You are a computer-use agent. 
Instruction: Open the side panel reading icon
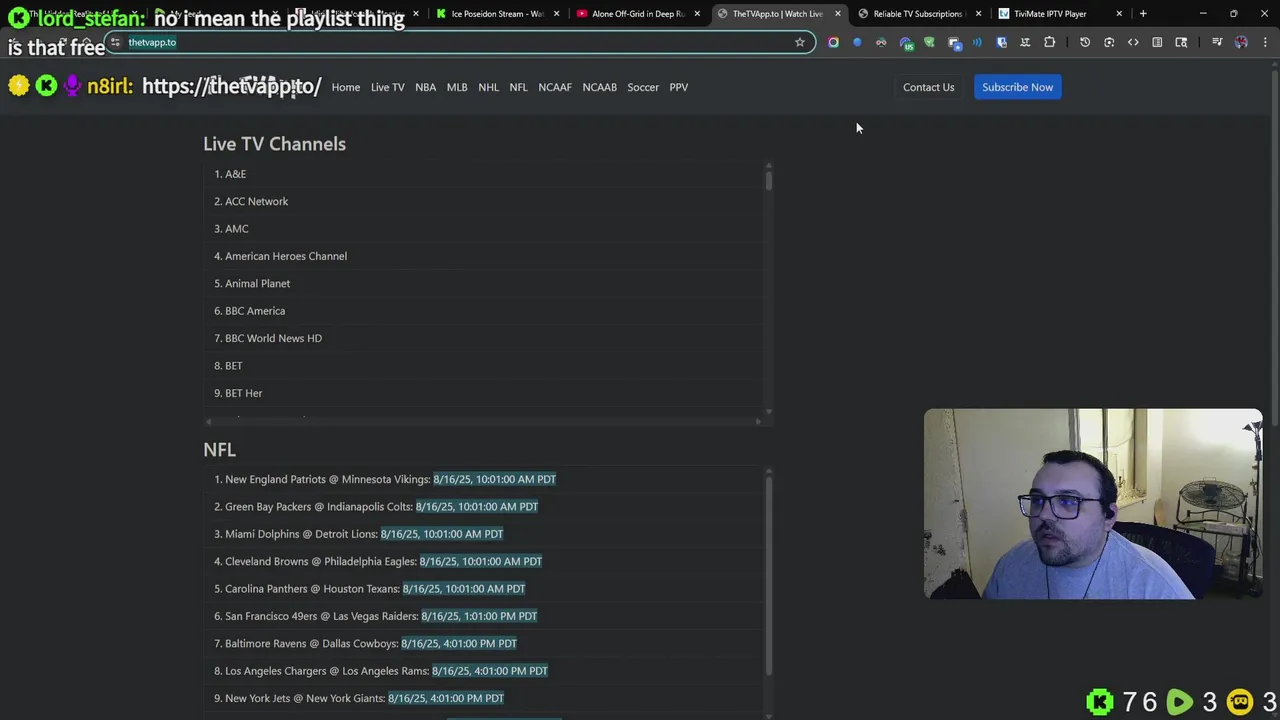1157,42
